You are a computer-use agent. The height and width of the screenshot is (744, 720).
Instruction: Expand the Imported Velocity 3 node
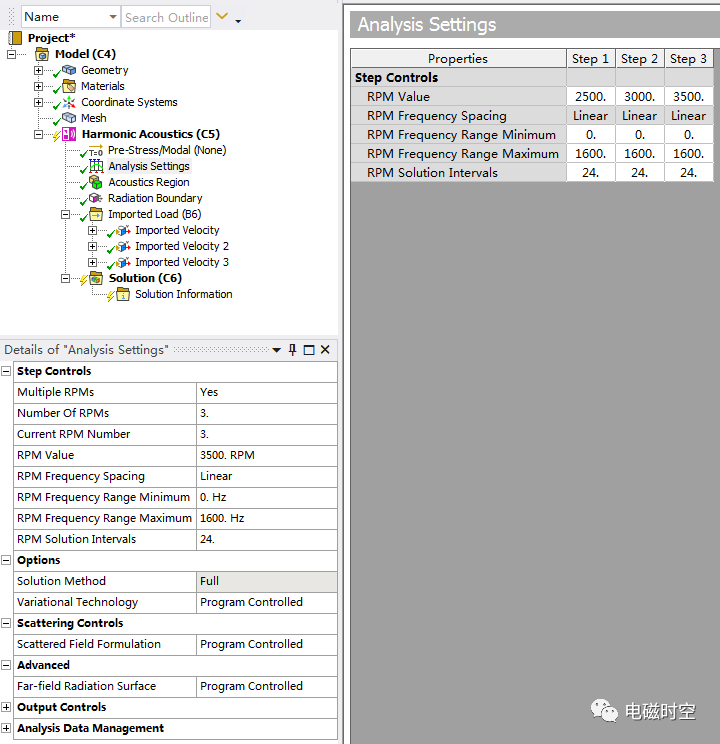pyautogui.click(x=93, y=262)
